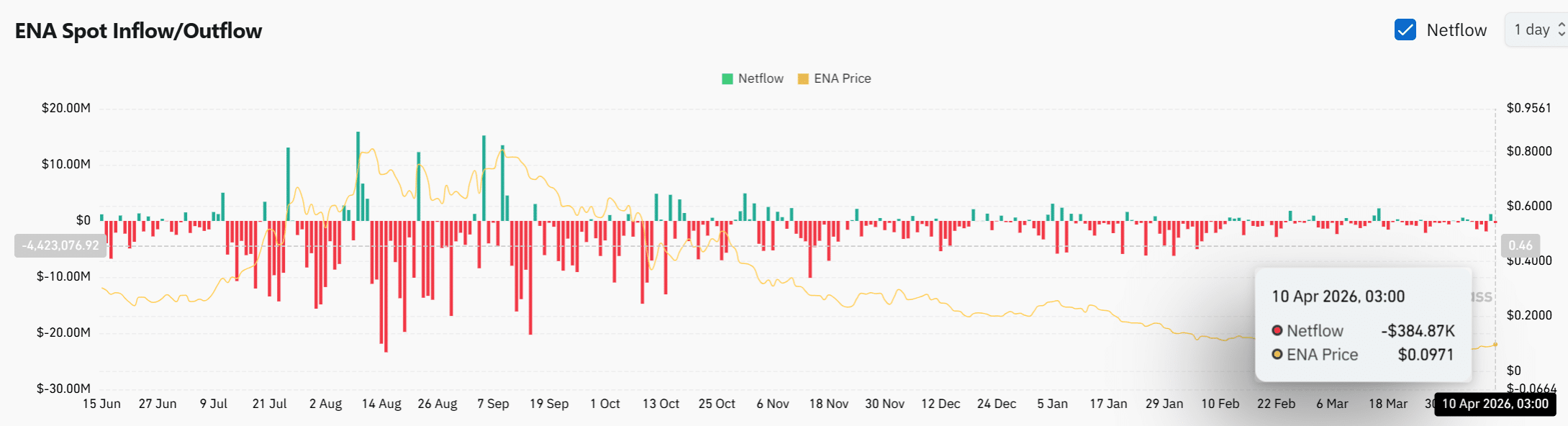
Task: Toggle the Netflow checkbox off
Action: [1405, 30]
